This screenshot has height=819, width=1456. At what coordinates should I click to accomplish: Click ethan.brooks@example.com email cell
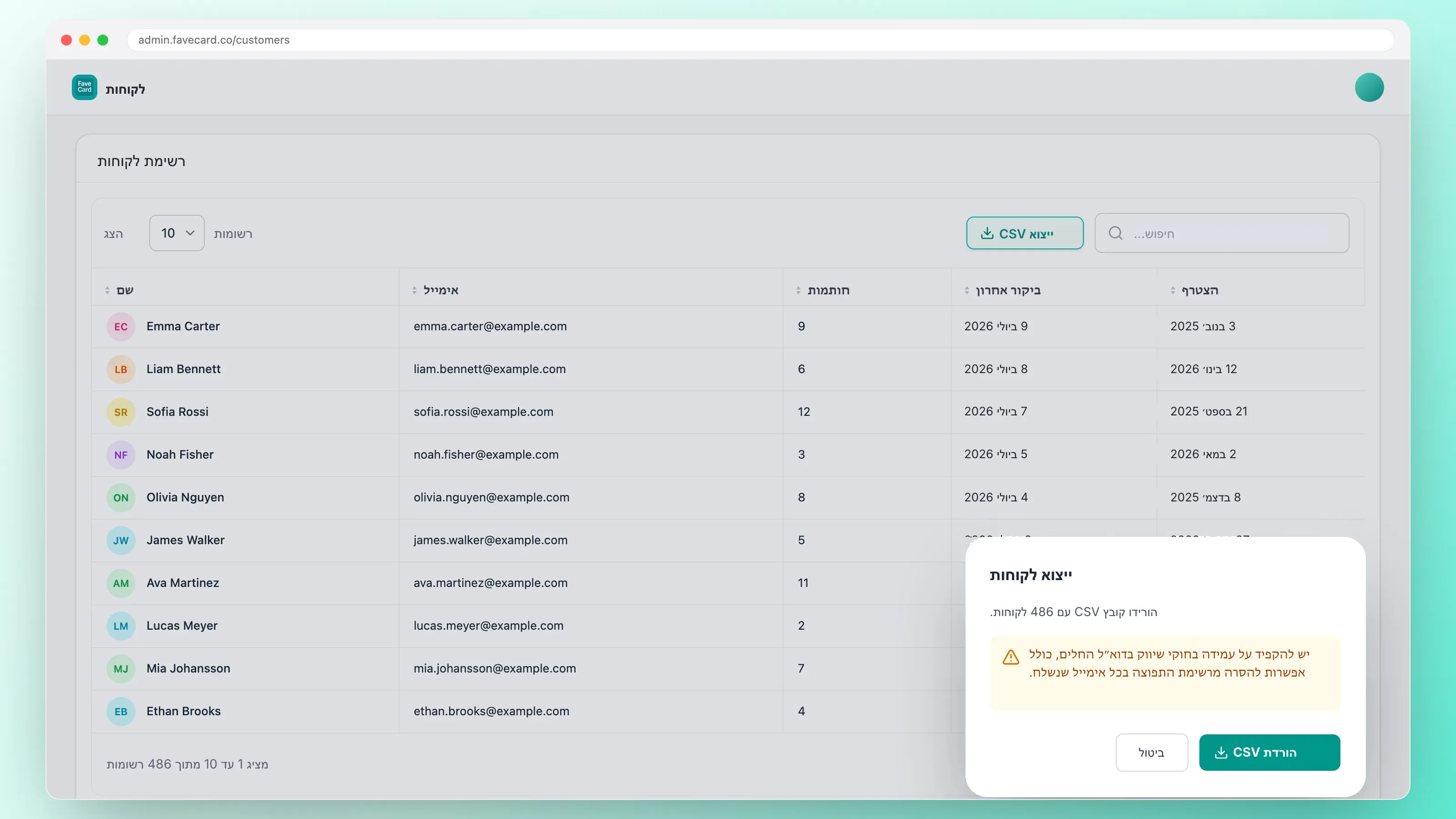coord(491,711)
